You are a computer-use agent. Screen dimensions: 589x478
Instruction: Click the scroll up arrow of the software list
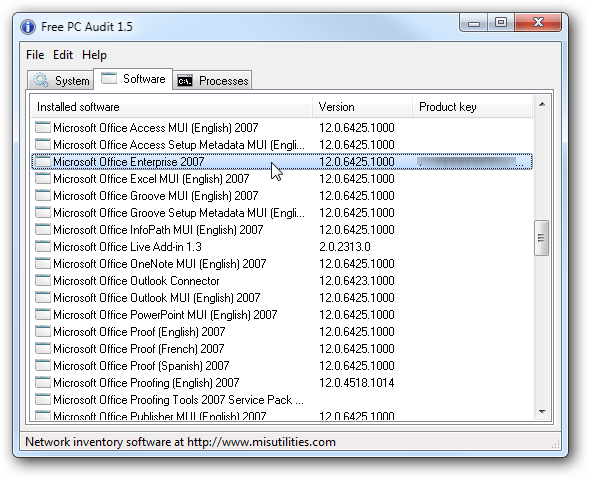tap(542, 104)
